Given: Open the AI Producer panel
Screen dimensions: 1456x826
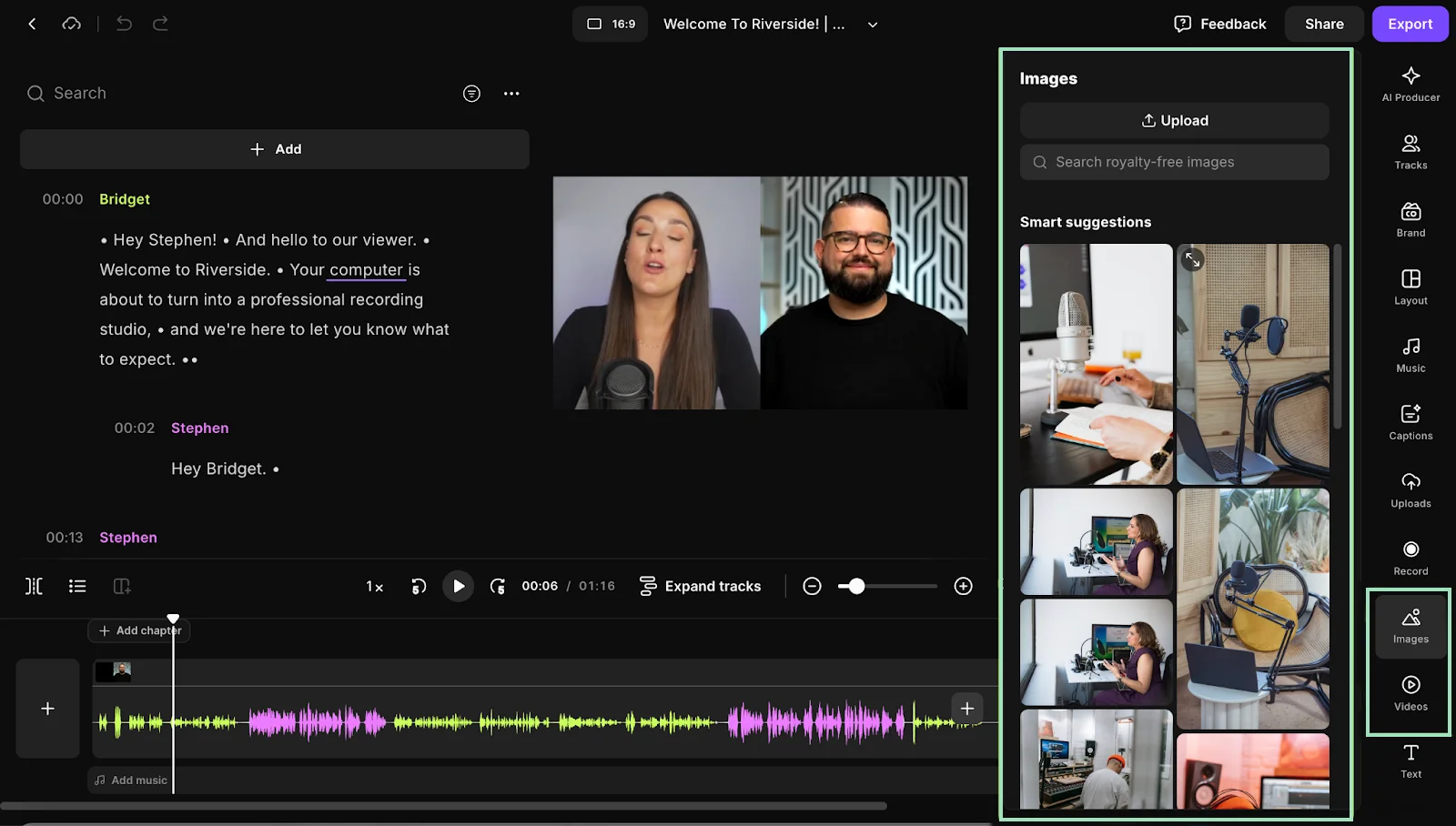Looking at the screenshot, I should 1410,84.
